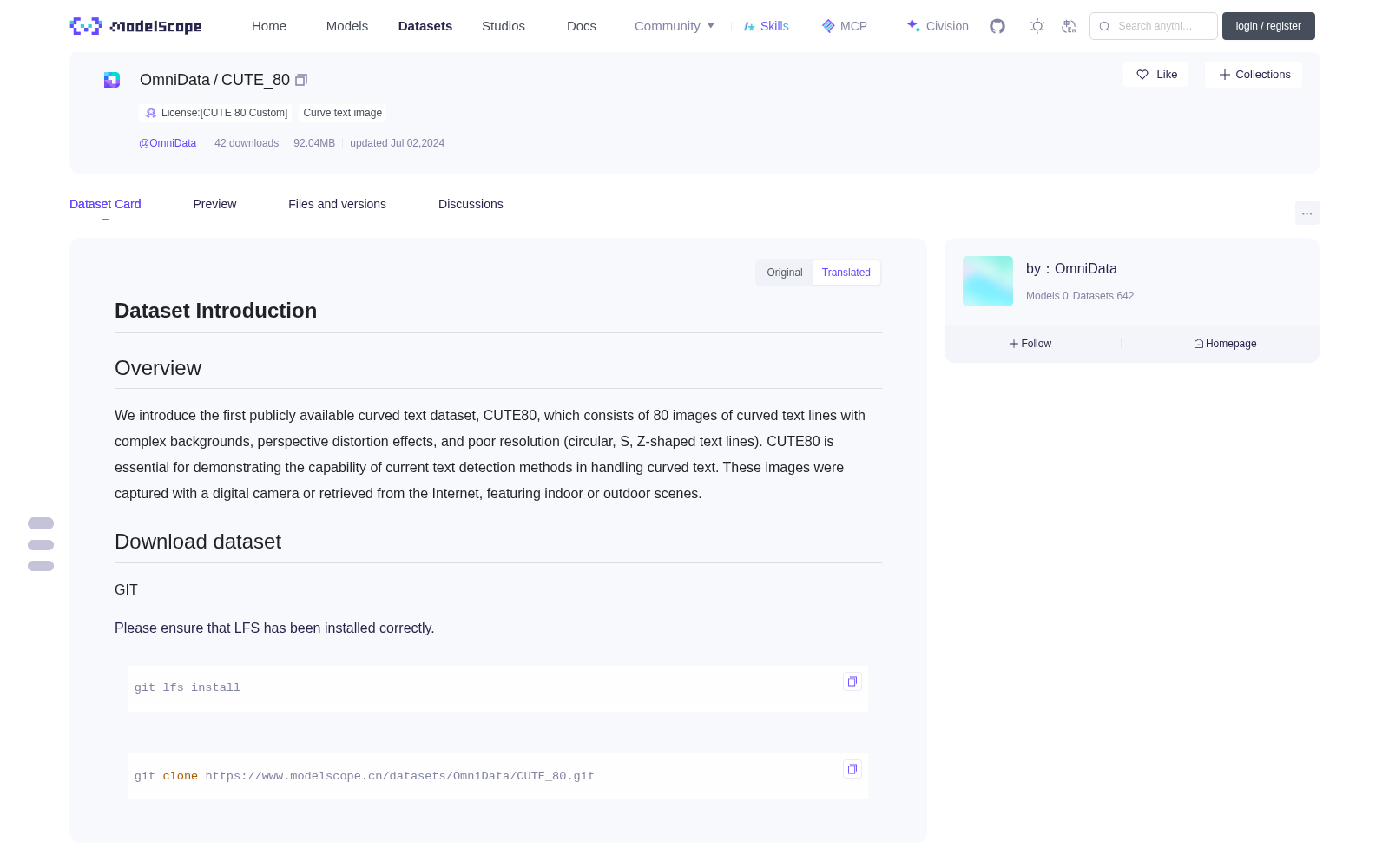Open the MCP page
Viewport: 1389px width, 868px height.
tap(845, 26)
